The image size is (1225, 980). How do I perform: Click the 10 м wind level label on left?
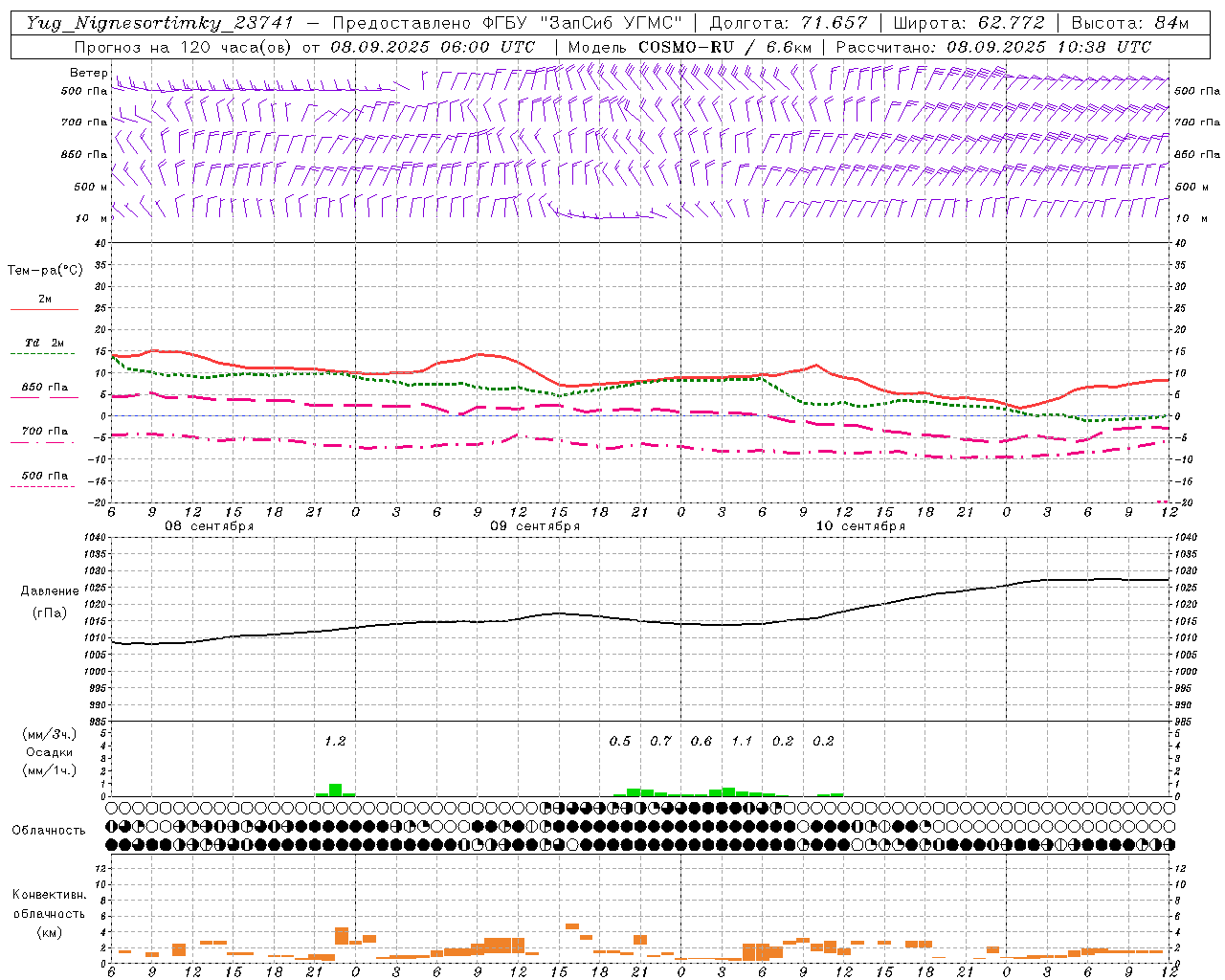pyautogui.click(x=91, y=218)
